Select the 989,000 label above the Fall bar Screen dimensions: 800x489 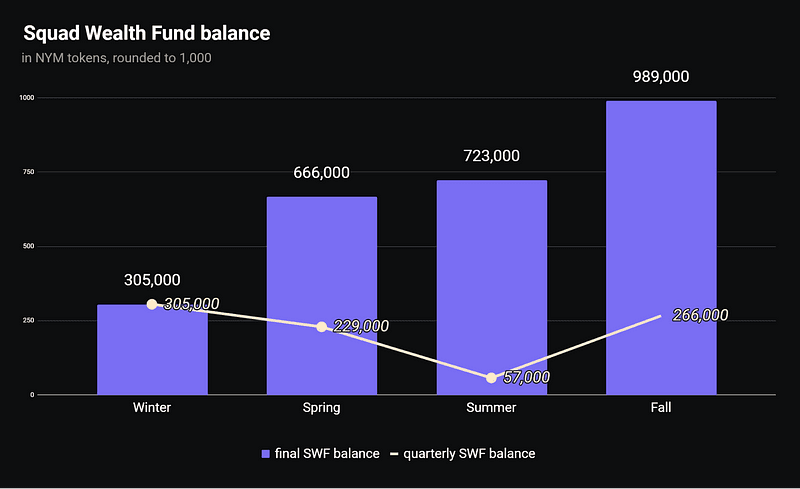click(x=661, y=77)
